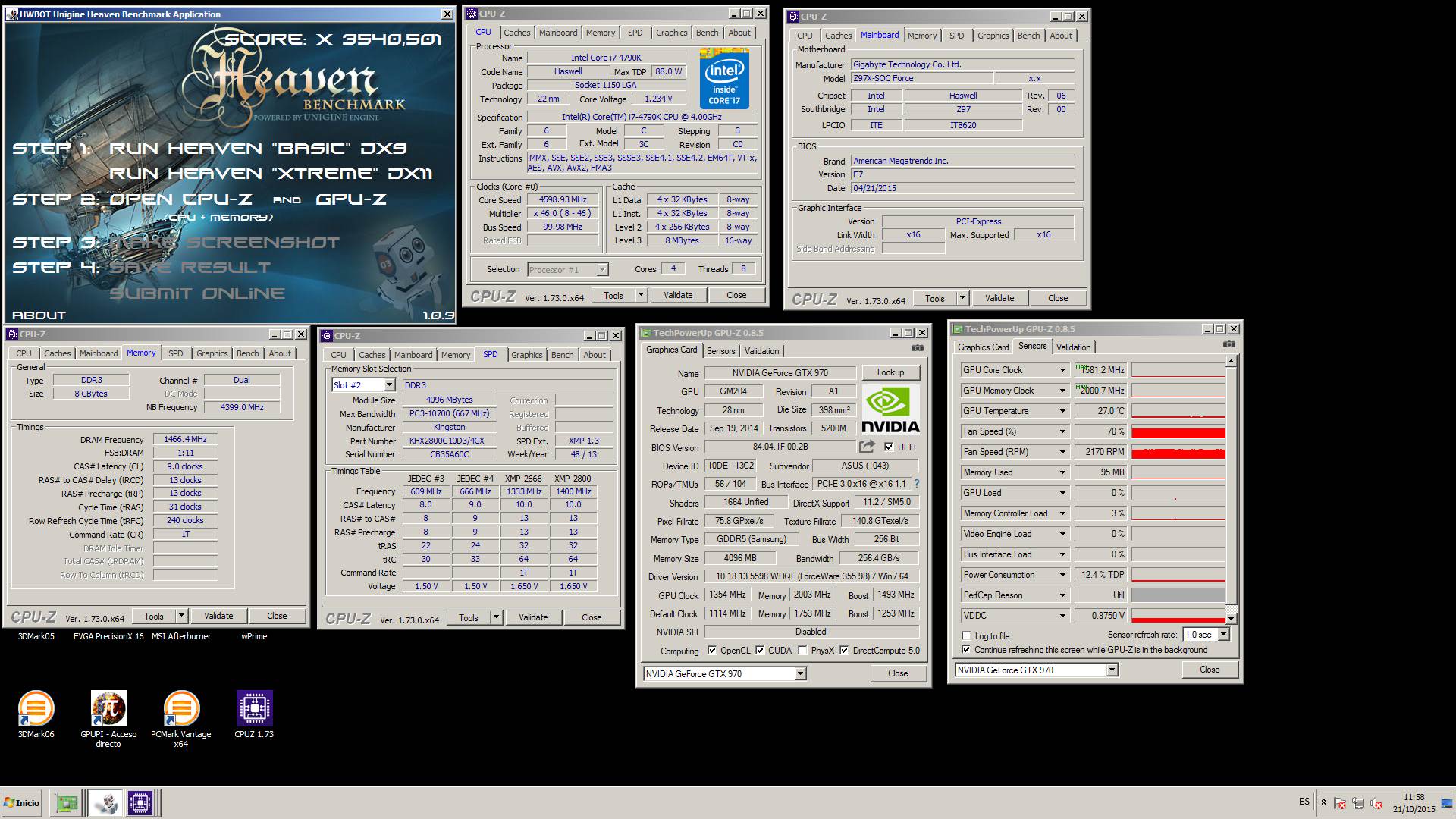Click the Bus Interface question mark icon
This screenshot has width=1456, height=819.
(x=916, y=484)
